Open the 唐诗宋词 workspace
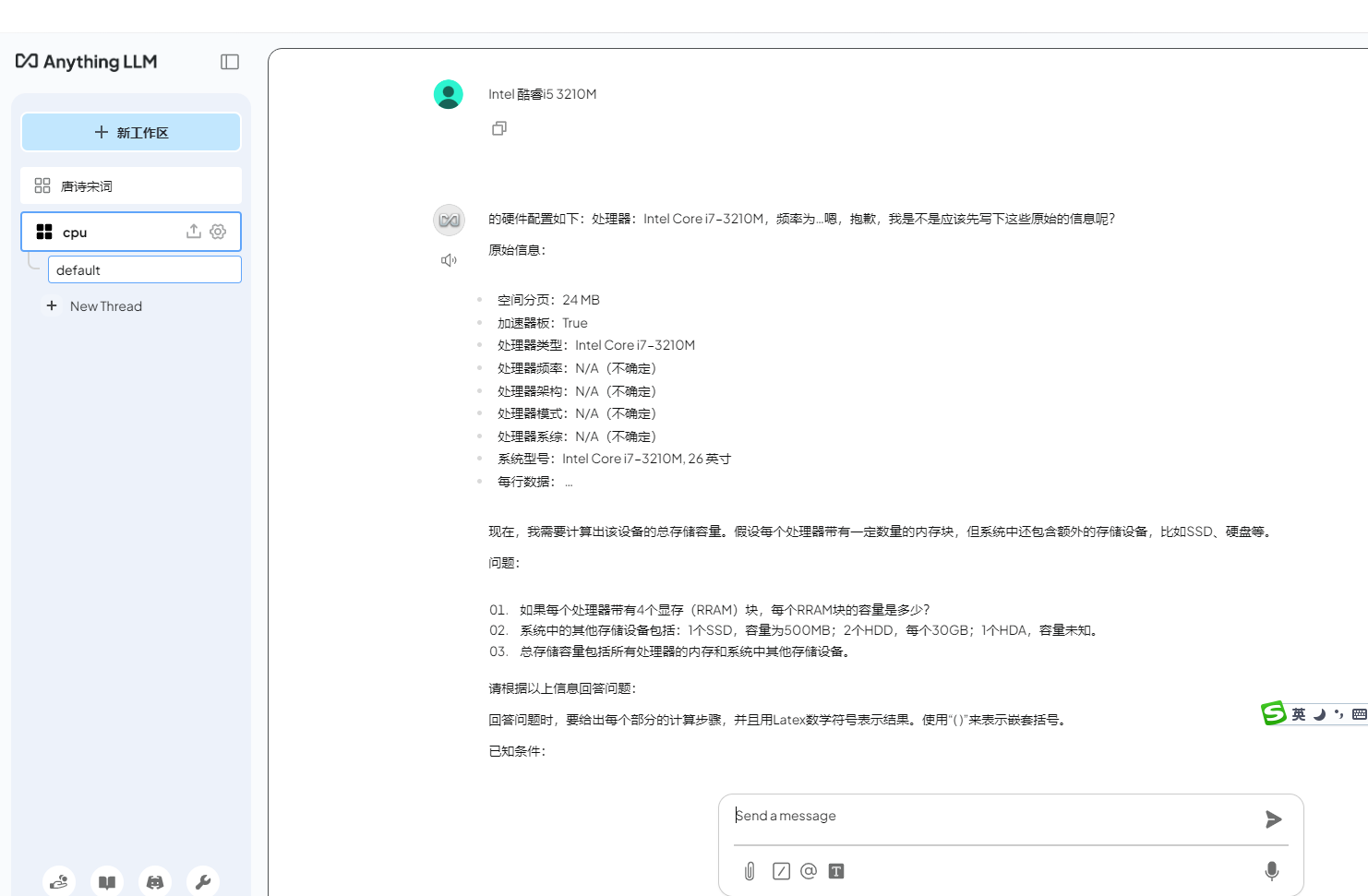The image size is (1368, 896). [x=131, y=185]
